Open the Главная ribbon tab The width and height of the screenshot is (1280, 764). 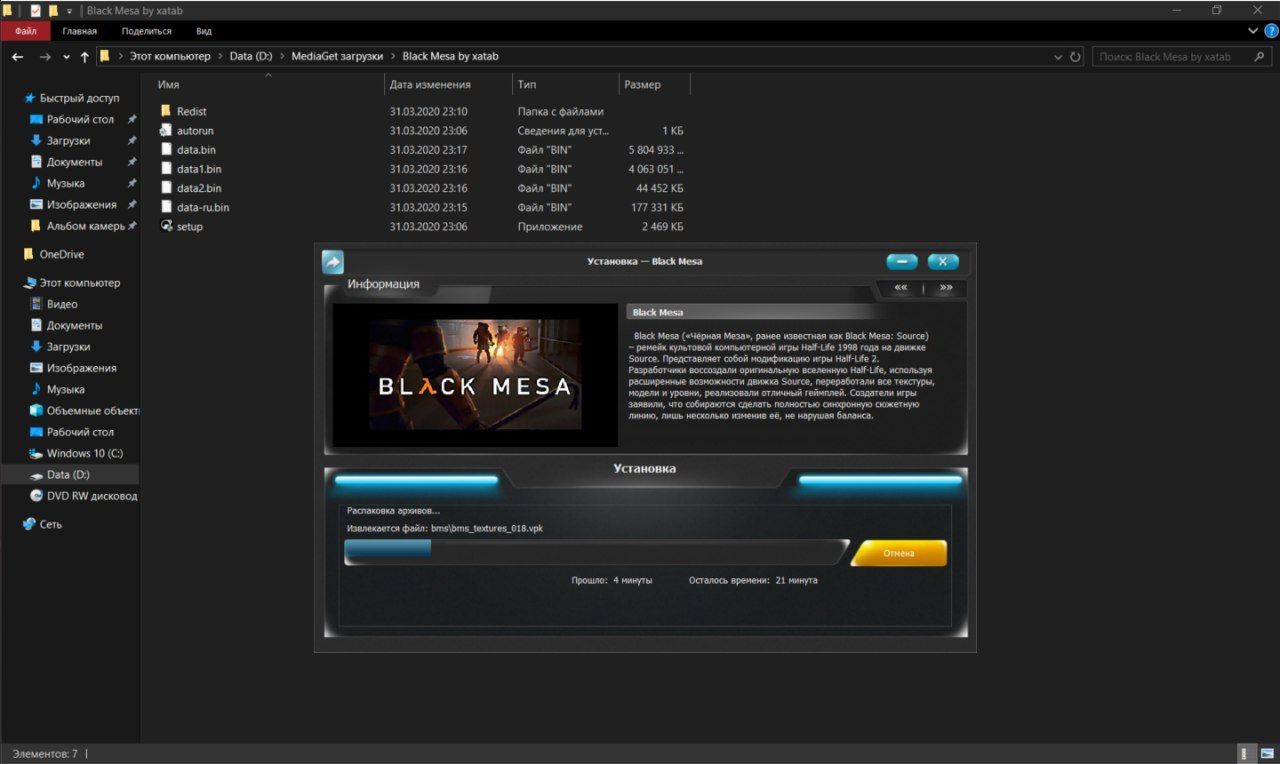coord(79,31)
